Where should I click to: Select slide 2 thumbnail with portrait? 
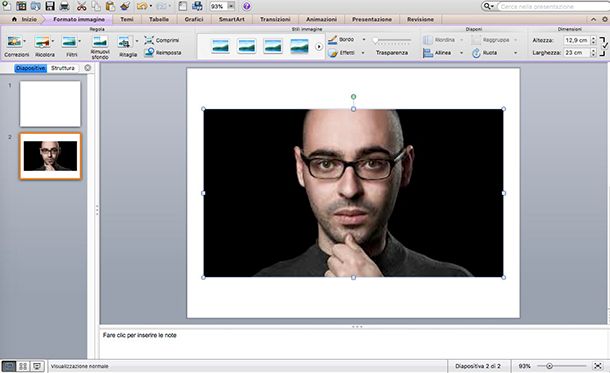click(50, 156)
